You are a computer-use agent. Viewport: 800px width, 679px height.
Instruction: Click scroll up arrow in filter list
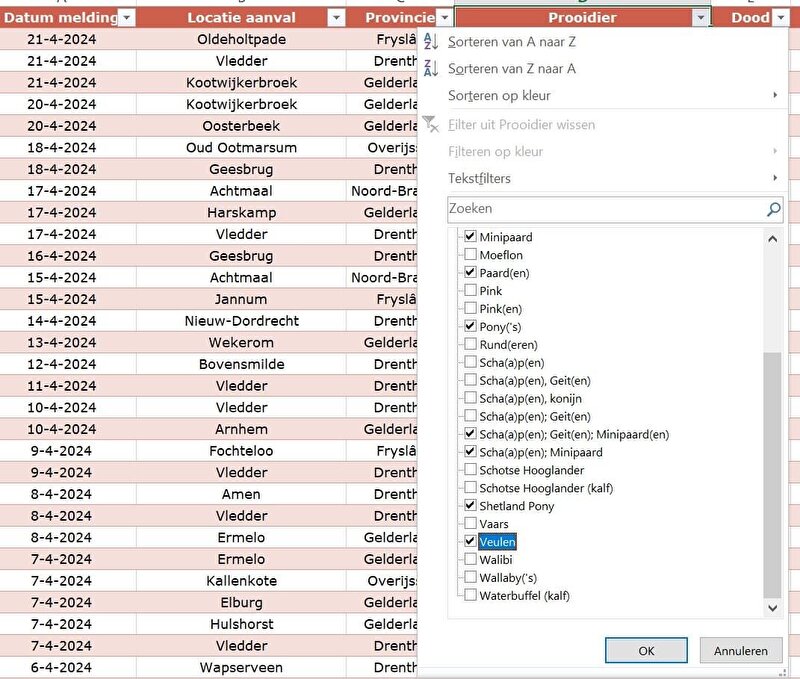[772, 238]
